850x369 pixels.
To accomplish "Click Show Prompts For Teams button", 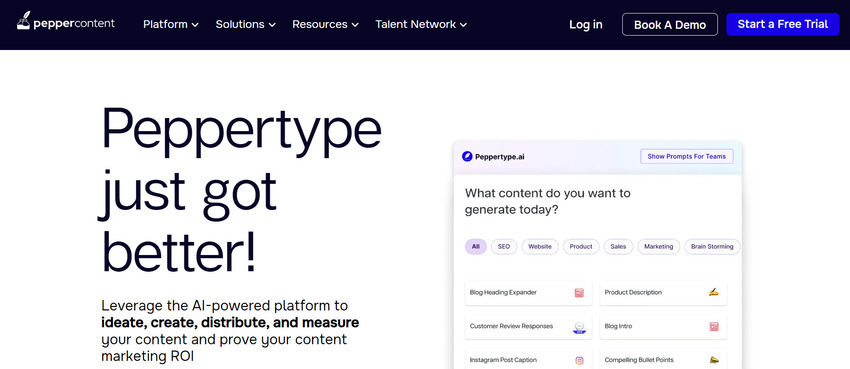I will [686, 157].
